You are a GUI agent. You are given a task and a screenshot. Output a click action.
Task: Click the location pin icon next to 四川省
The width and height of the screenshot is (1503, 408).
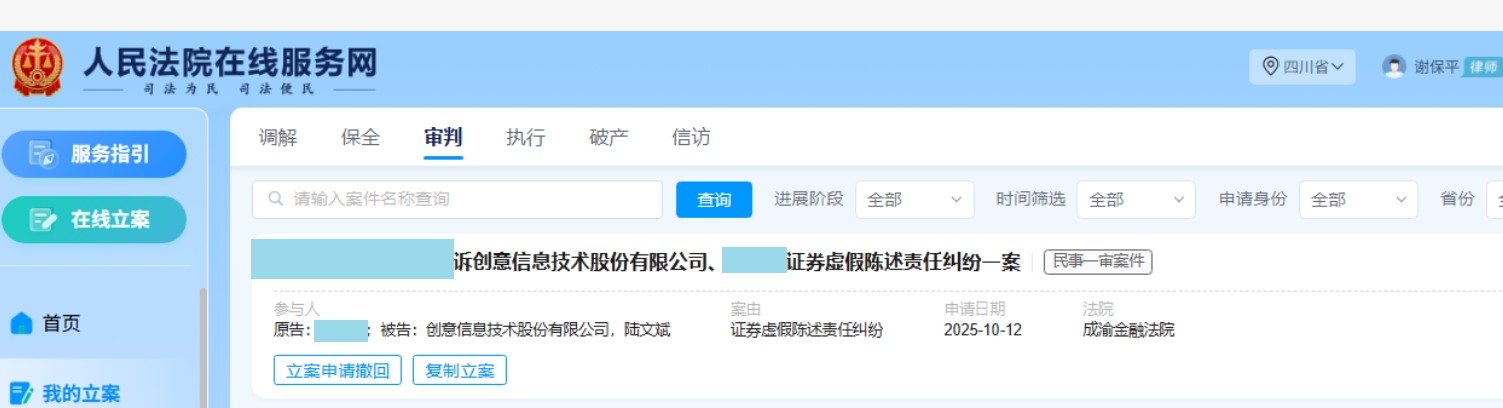click(1271, 67)
